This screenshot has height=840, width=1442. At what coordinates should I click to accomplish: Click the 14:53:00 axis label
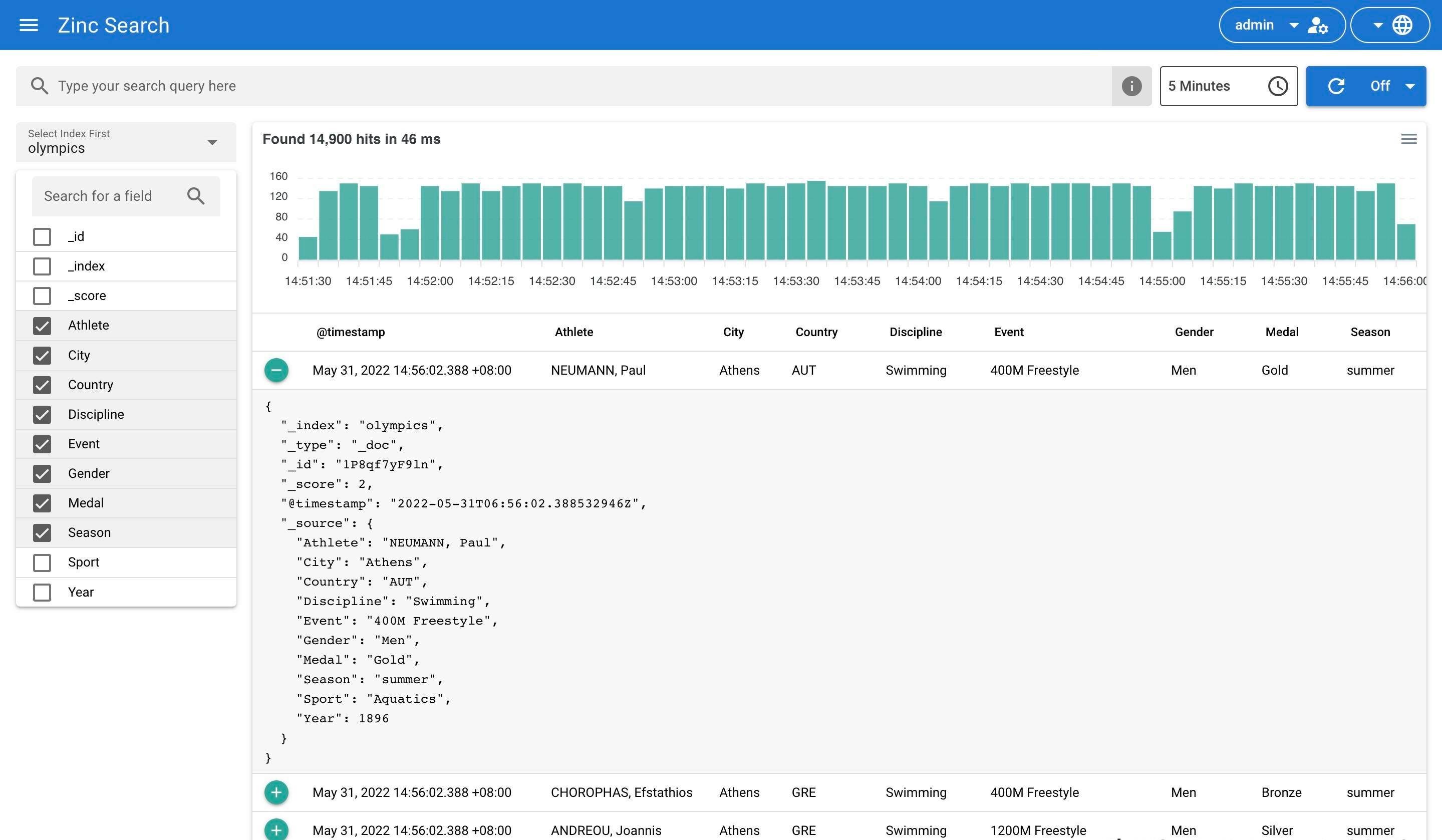[674, 281]
